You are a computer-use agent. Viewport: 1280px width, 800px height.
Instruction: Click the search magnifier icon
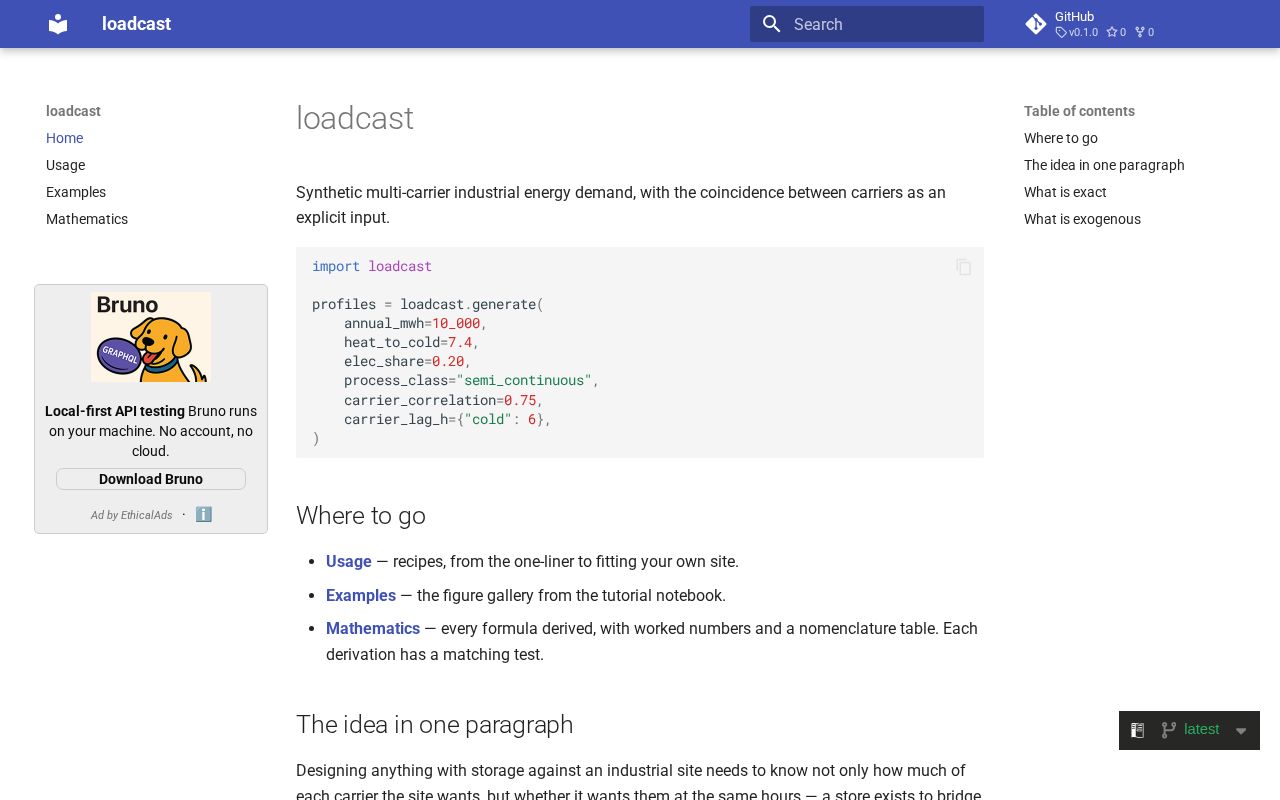(771, 24)
